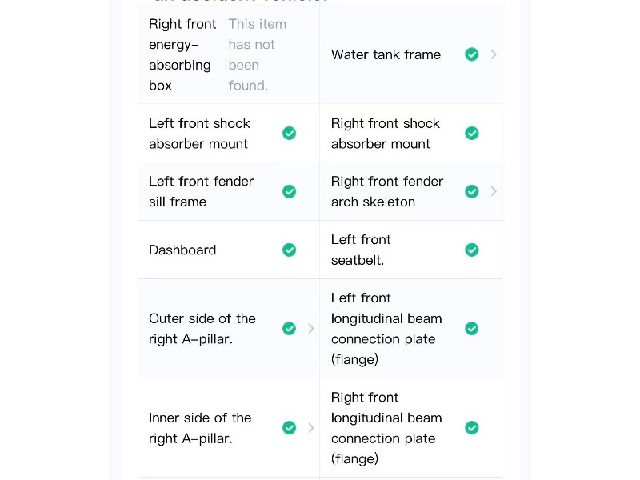Click Left front seatbelt green checkmark
640x480 pixels.
tap(472, 250)
